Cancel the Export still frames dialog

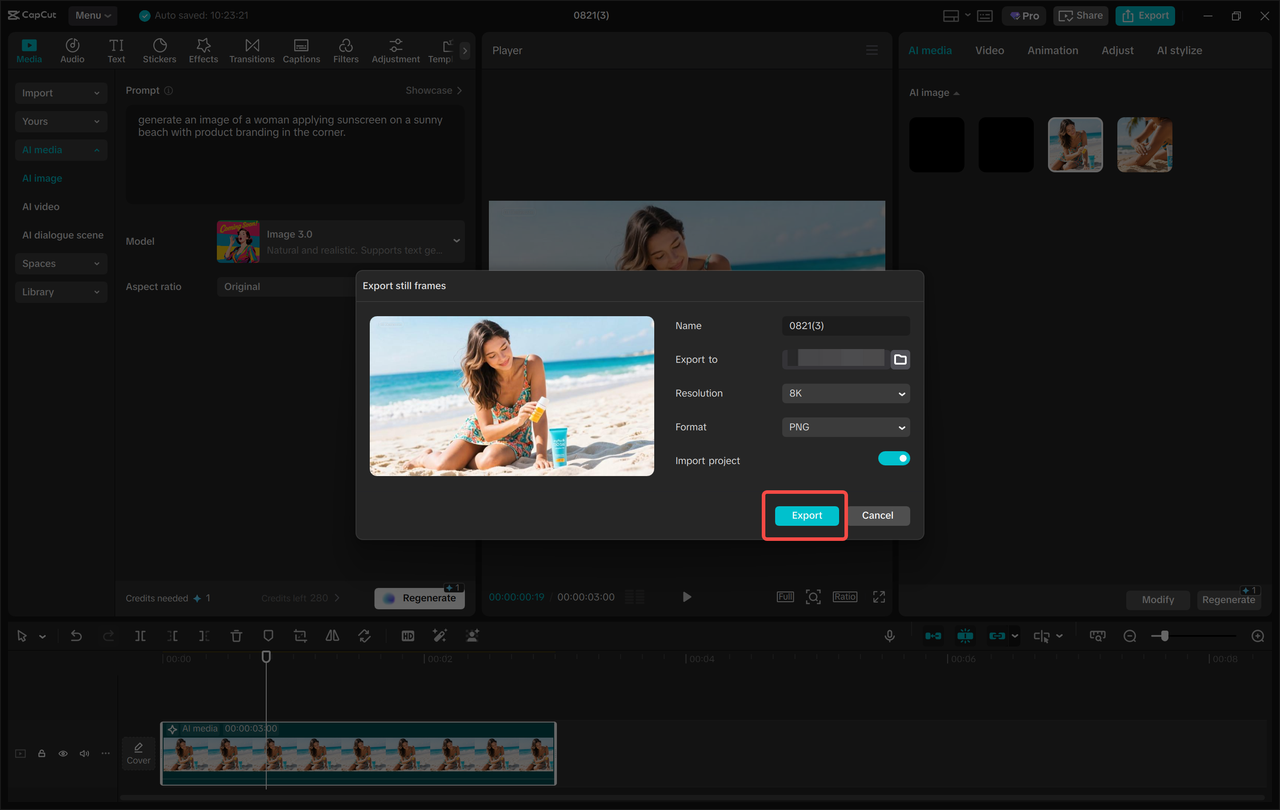pos(877,516)
